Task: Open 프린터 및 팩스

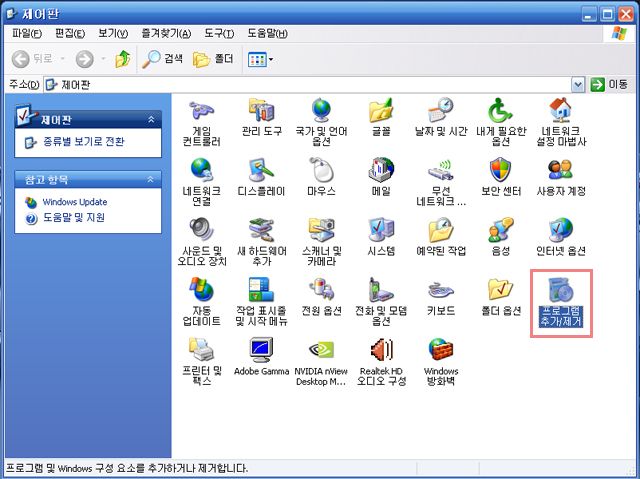Action: [202, 361]
